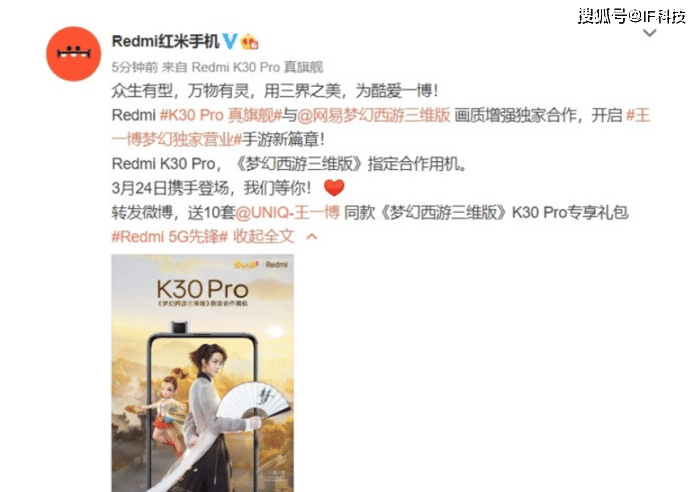This screenshot has height=492, width=700.
Task: Click the collapse arrow after 收起全文
Action: pyautogui.click(x=312, y=237)
